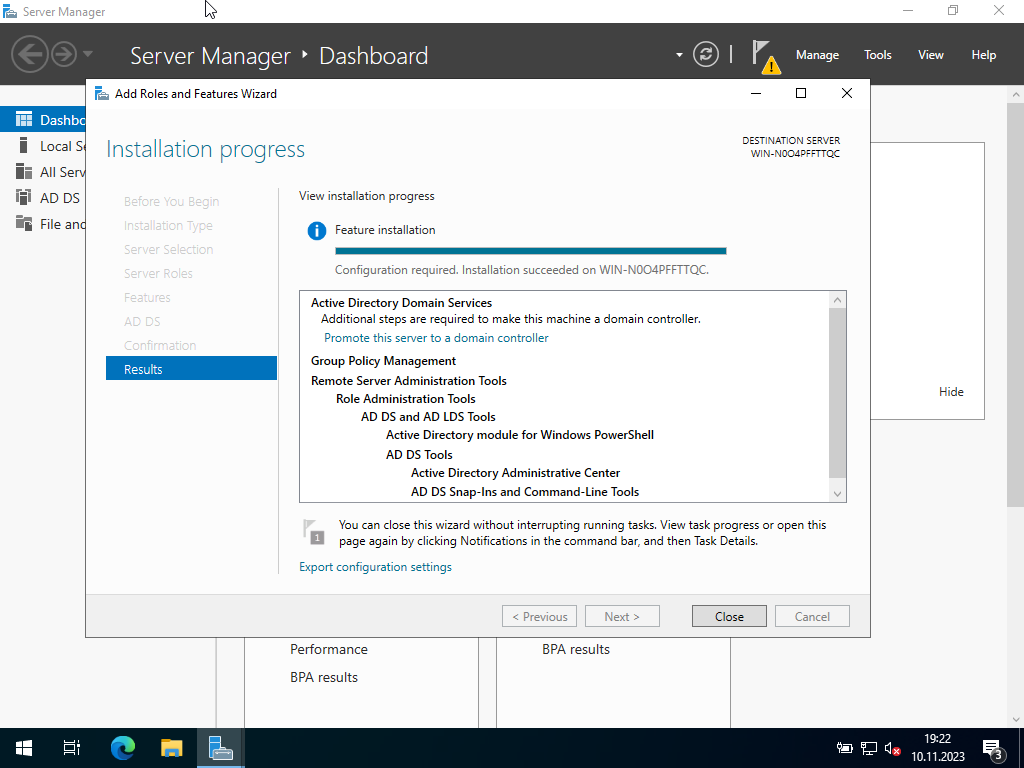
Task: Click BPA results under Performance
Action: (324, 677)
